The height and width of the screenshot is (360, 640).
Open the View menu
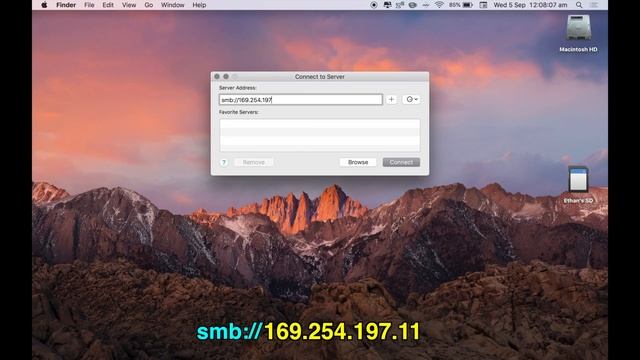(x=129, y=5)
